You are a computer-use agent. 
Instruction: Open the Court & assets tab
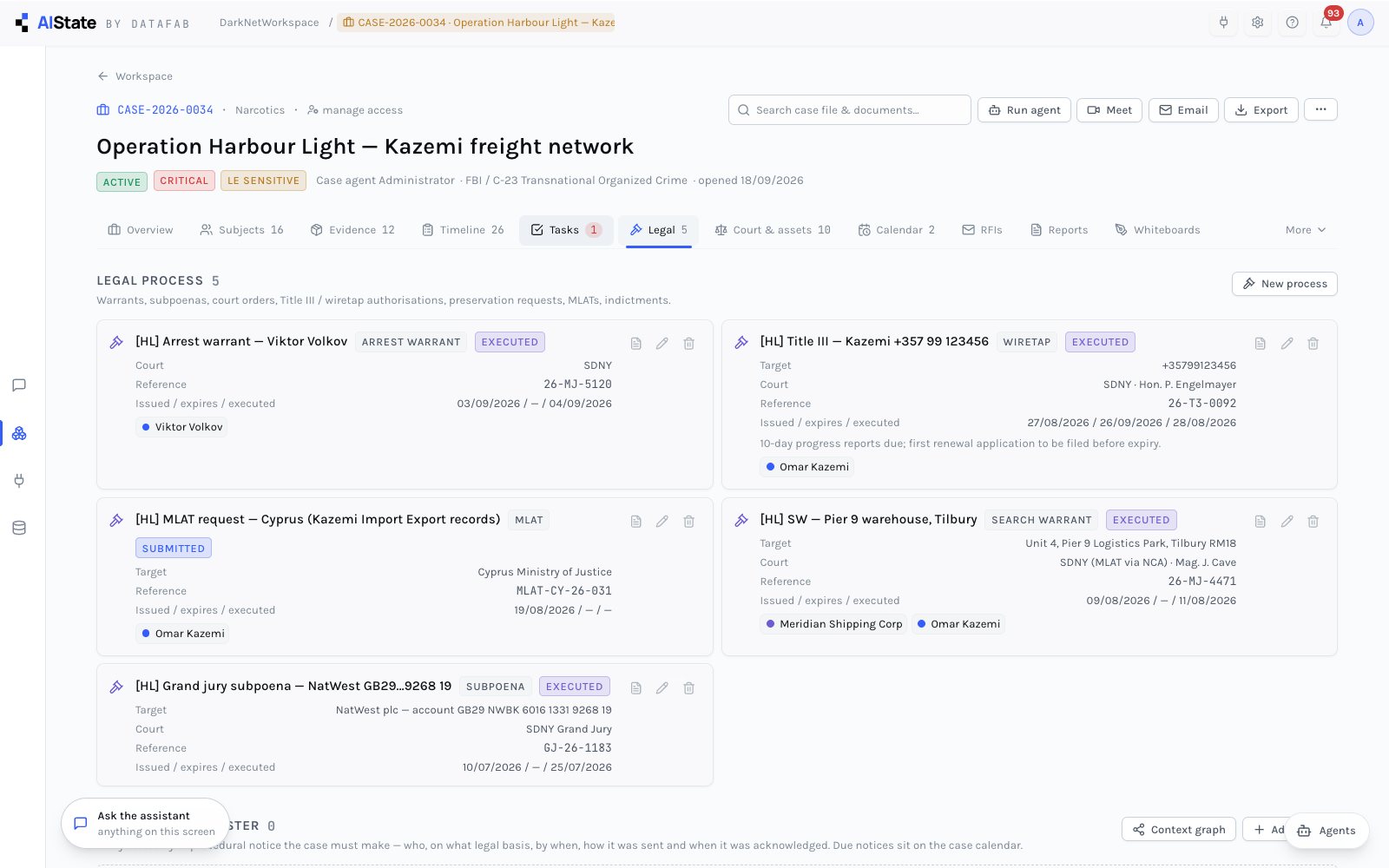click(x=773, y=230)
